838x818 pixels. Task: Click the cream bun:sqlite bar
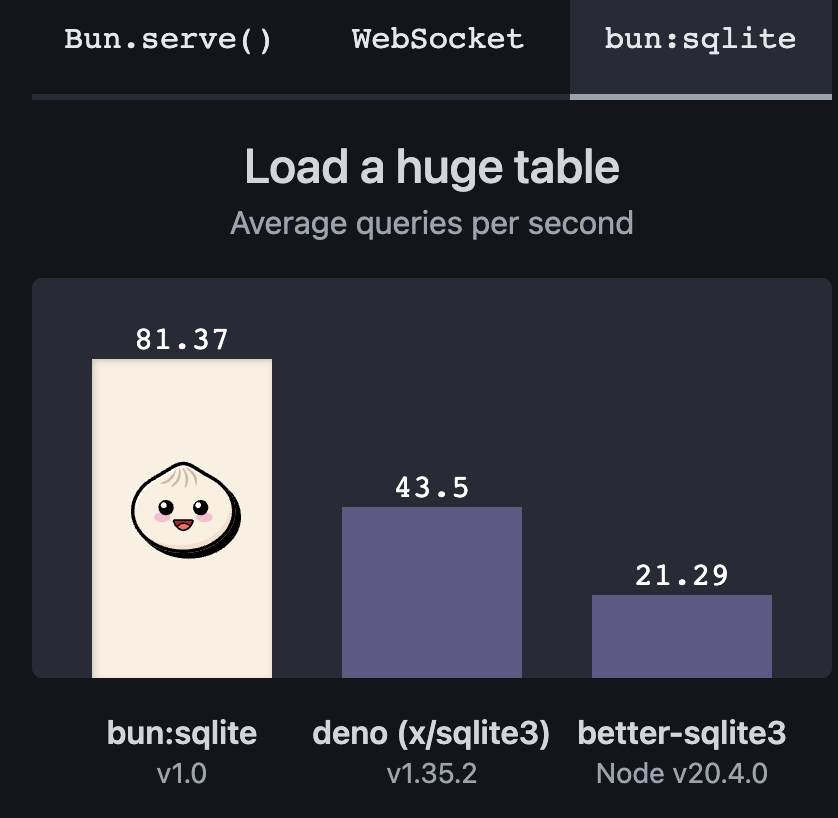pos(182,518)
